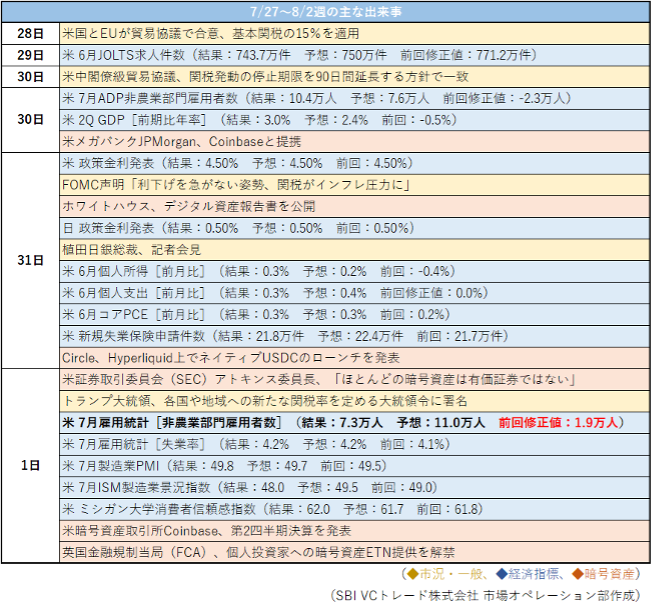Click the '米 6月コアPCE［前月比］' row
Viewport: 652px width, 604px height.
pos(355,314)
